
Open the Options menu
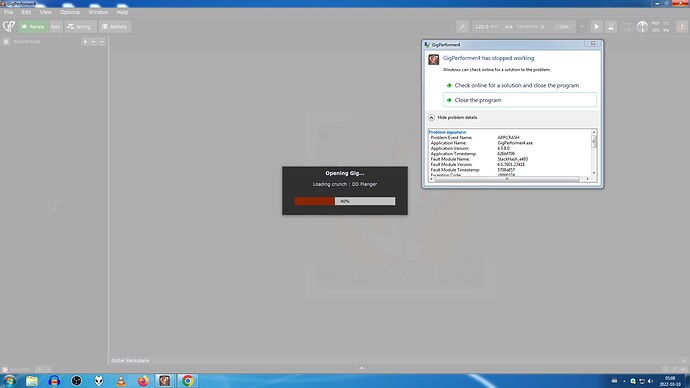[70, 12]
